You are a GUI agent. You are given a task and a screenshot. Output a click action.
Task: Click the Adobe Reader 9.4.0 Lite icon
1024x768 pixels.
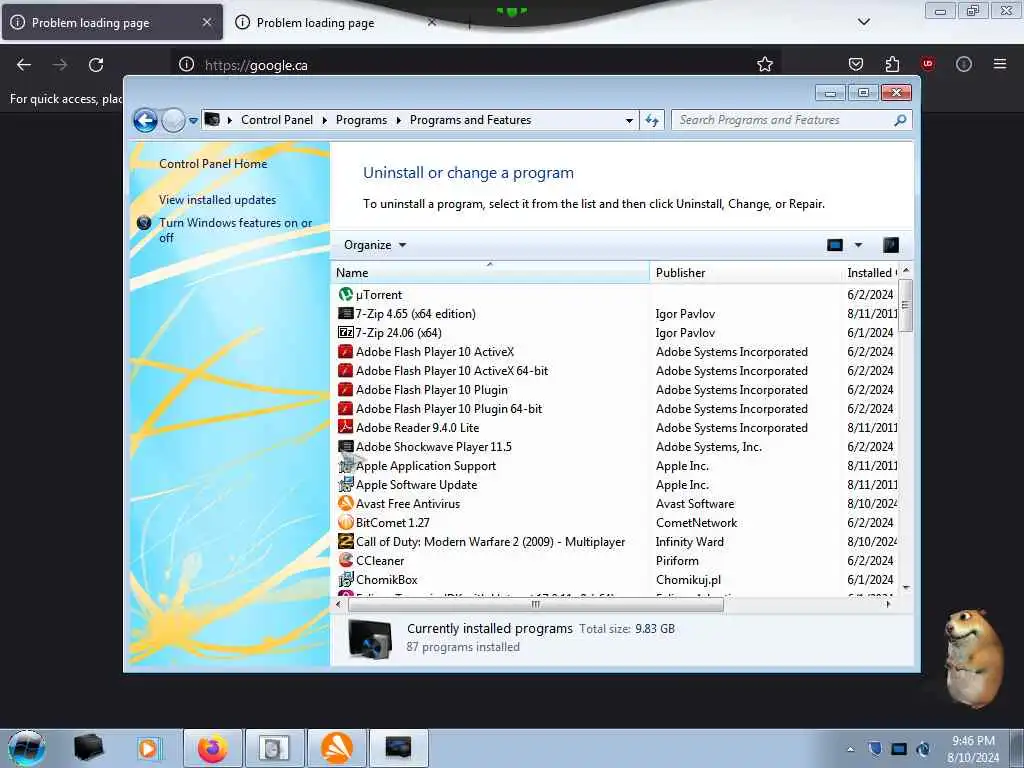[x=345, y=427]
